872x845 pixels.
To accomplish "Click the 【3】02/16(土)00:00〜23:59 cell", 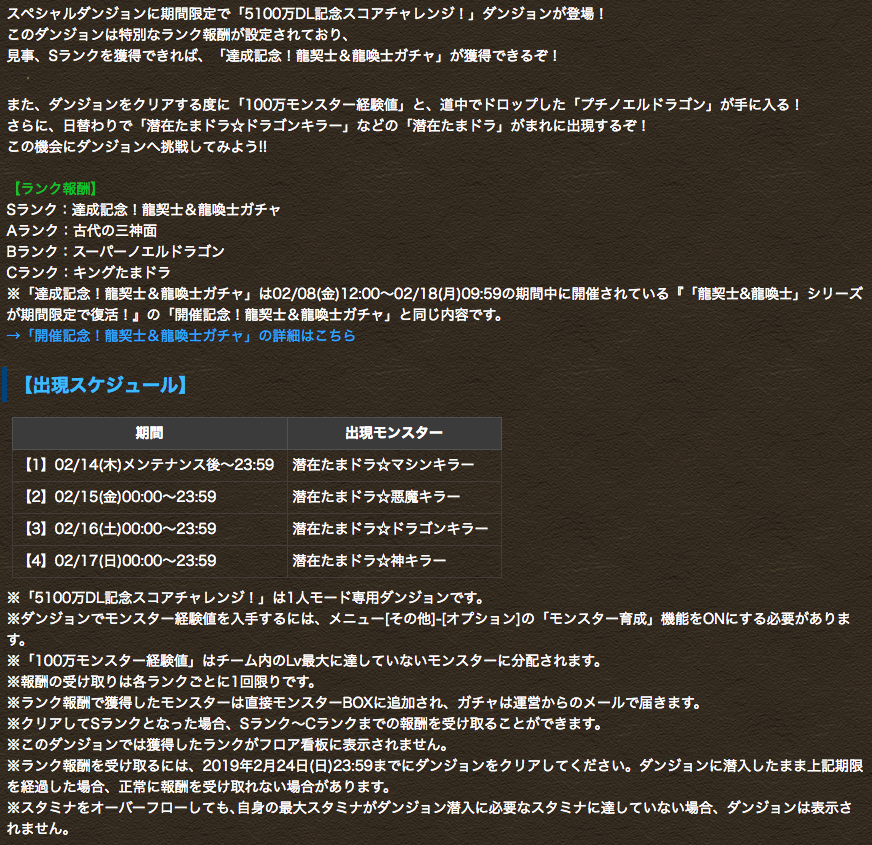I will pos(150,528).
